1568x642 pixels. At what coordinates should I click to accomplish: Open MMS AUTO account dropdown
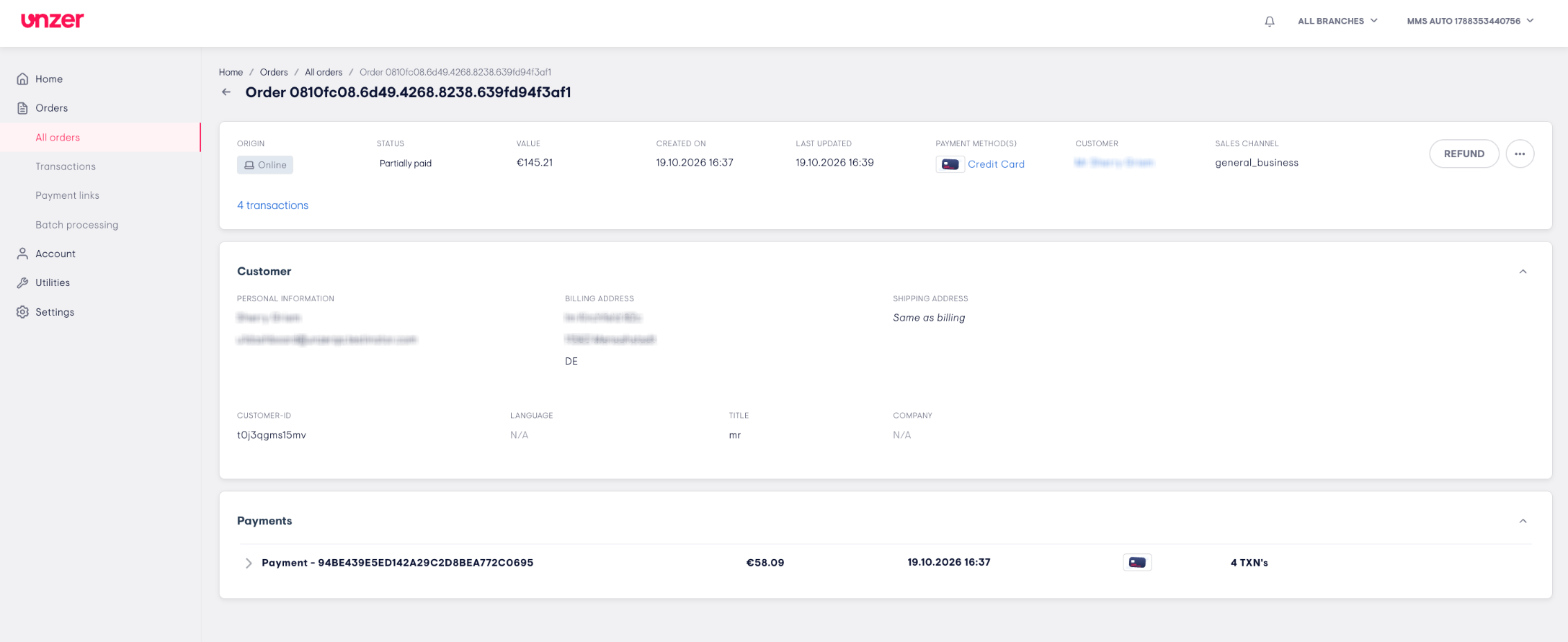click(1470, 21)
